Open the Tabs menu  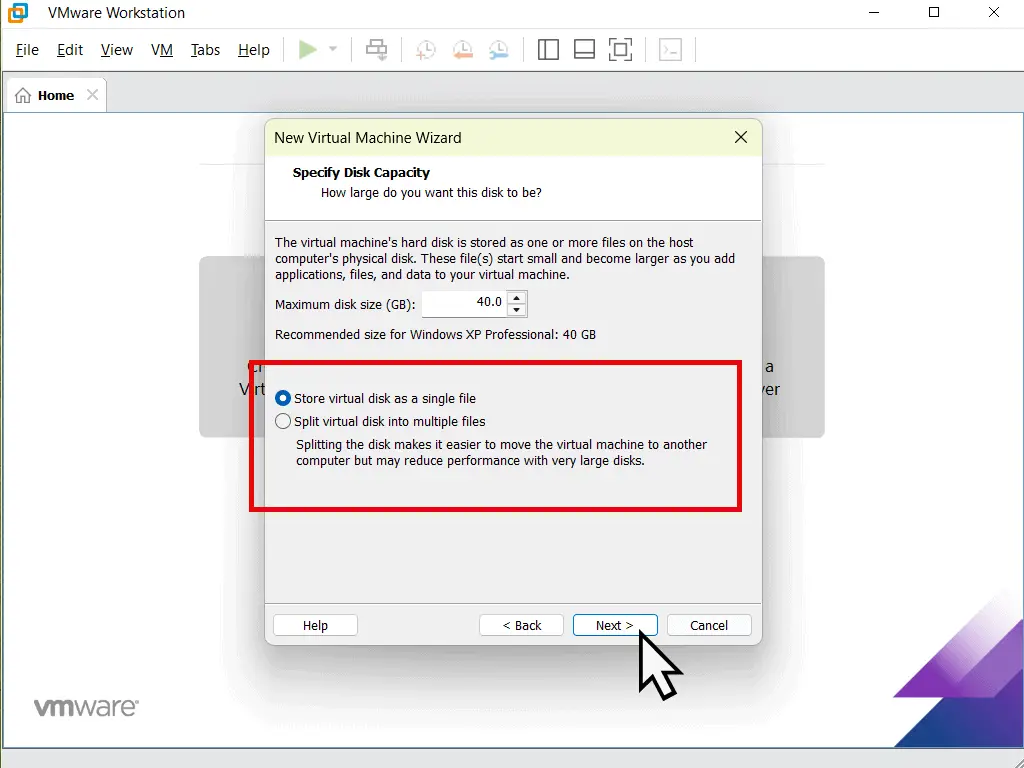point(205,50)
